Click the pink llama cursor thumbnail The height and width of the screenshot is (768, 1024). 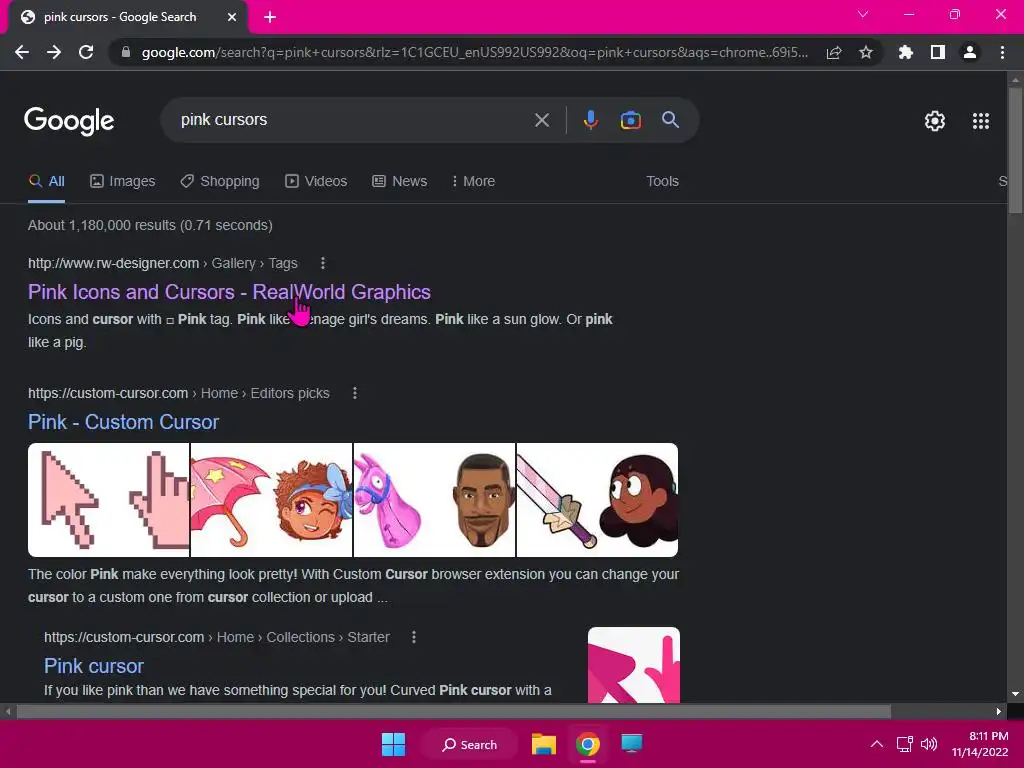[434, 500]
